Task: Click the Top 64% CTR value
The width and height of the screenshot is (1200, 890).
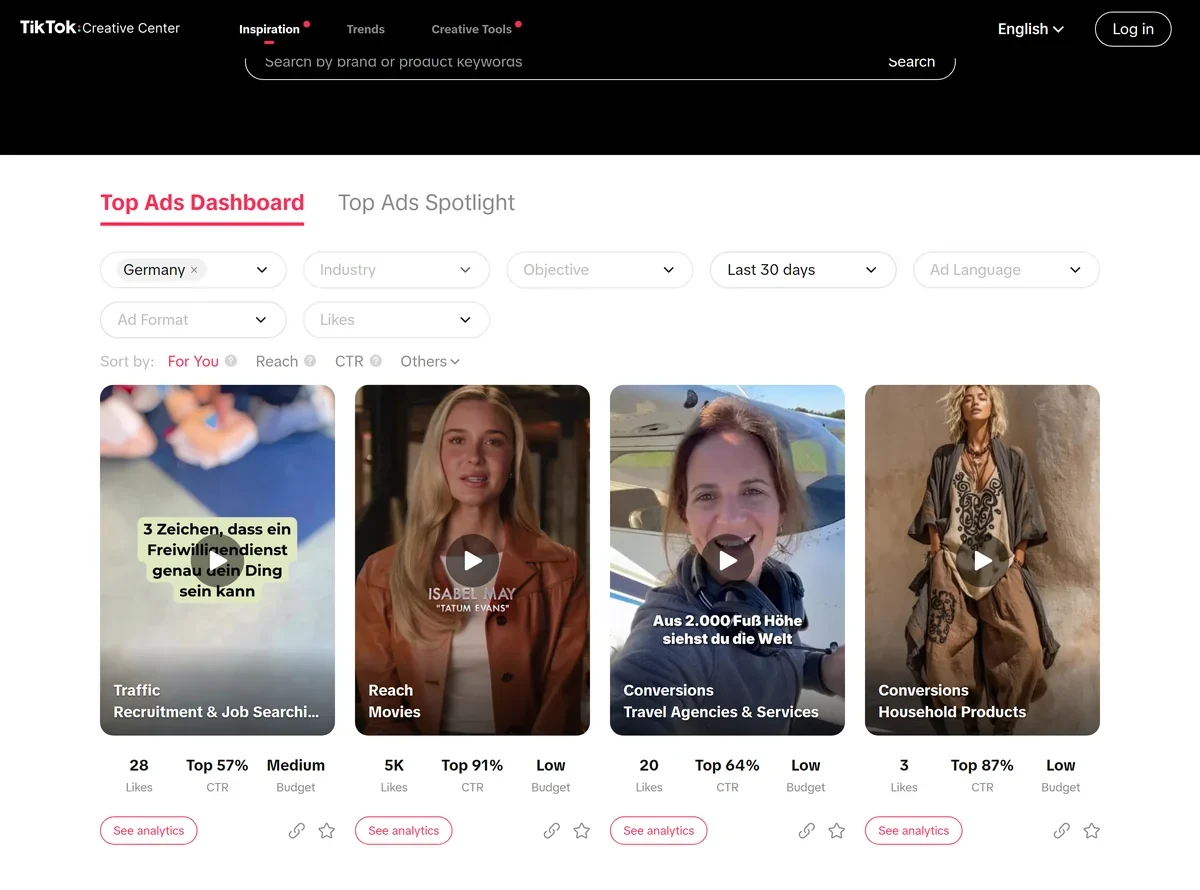Action: point(727,765)
